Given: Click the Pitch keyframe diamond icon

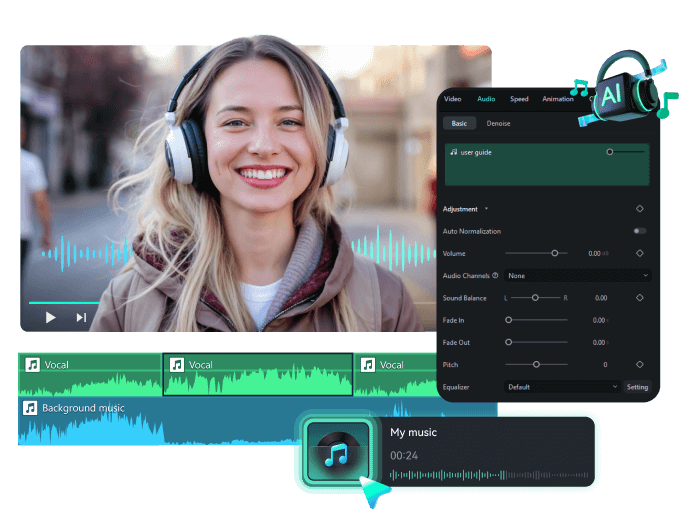Looking at the screenshot, I should tap(639, 365).
